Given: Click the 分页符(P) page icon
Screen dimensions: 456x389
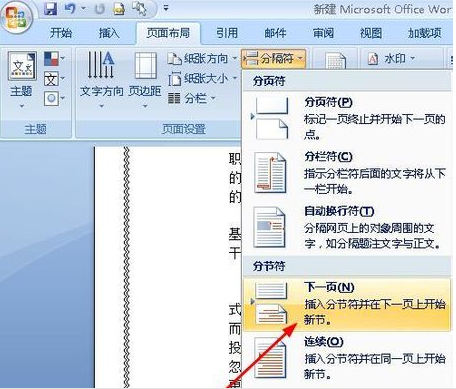Looking at the screenshot, I should click(x=271, y=119).
